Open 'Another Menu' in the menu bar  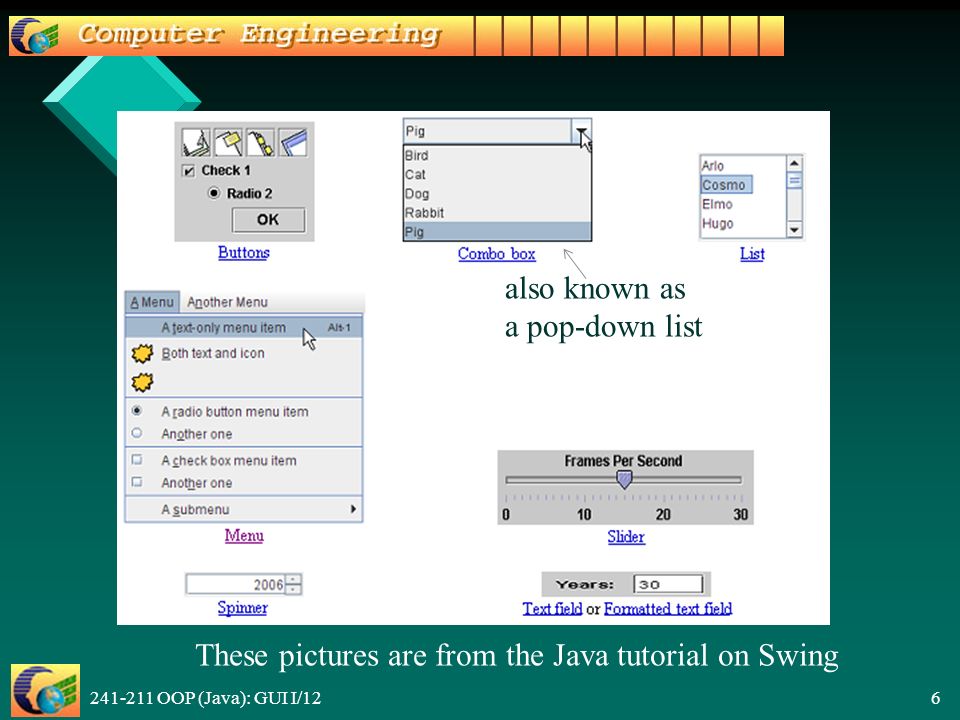pos(227,302)
